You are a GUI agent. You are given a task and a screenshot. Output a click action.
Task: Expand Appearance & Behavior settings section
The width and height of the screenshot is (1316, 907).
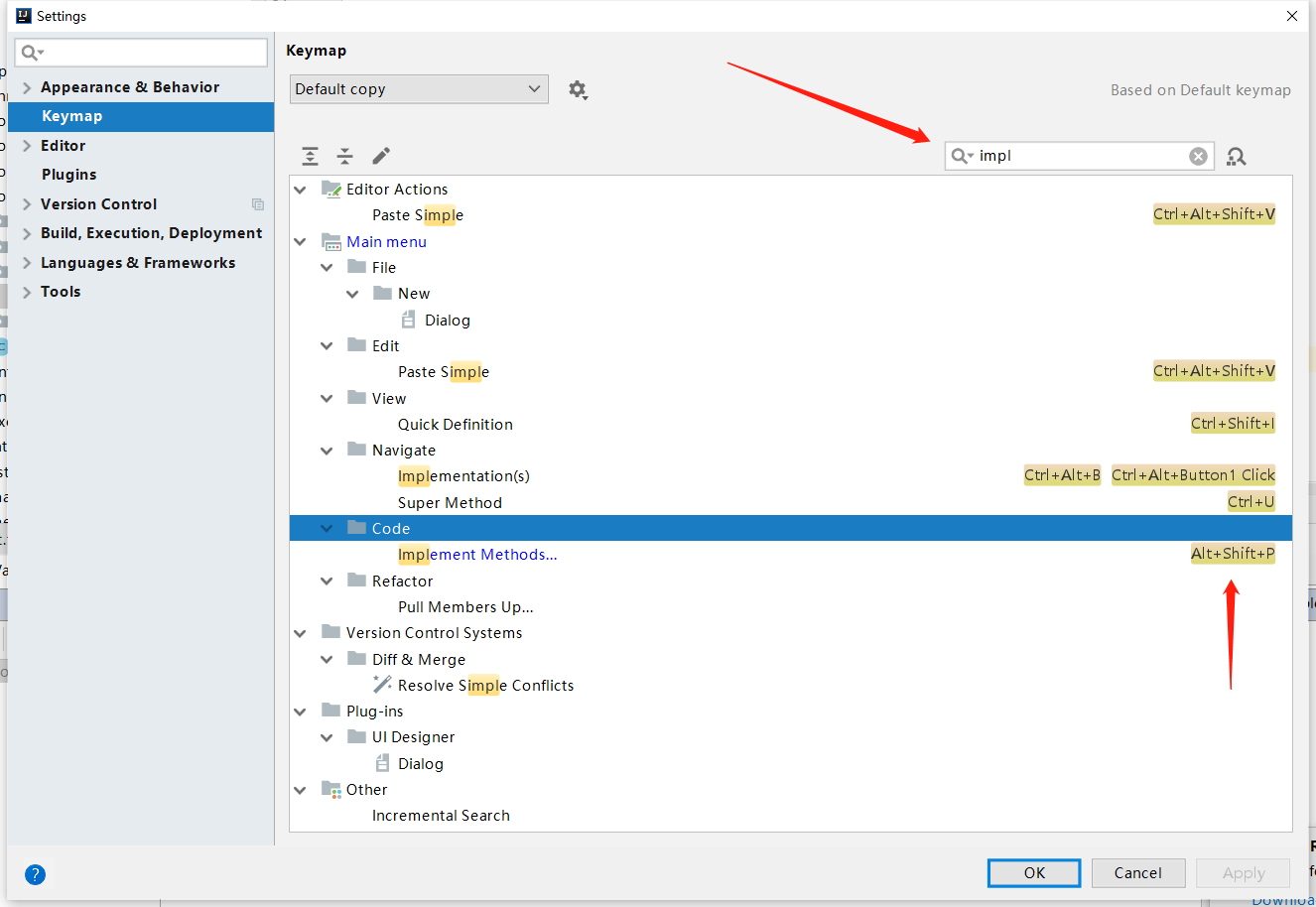(x=27, y=87)
